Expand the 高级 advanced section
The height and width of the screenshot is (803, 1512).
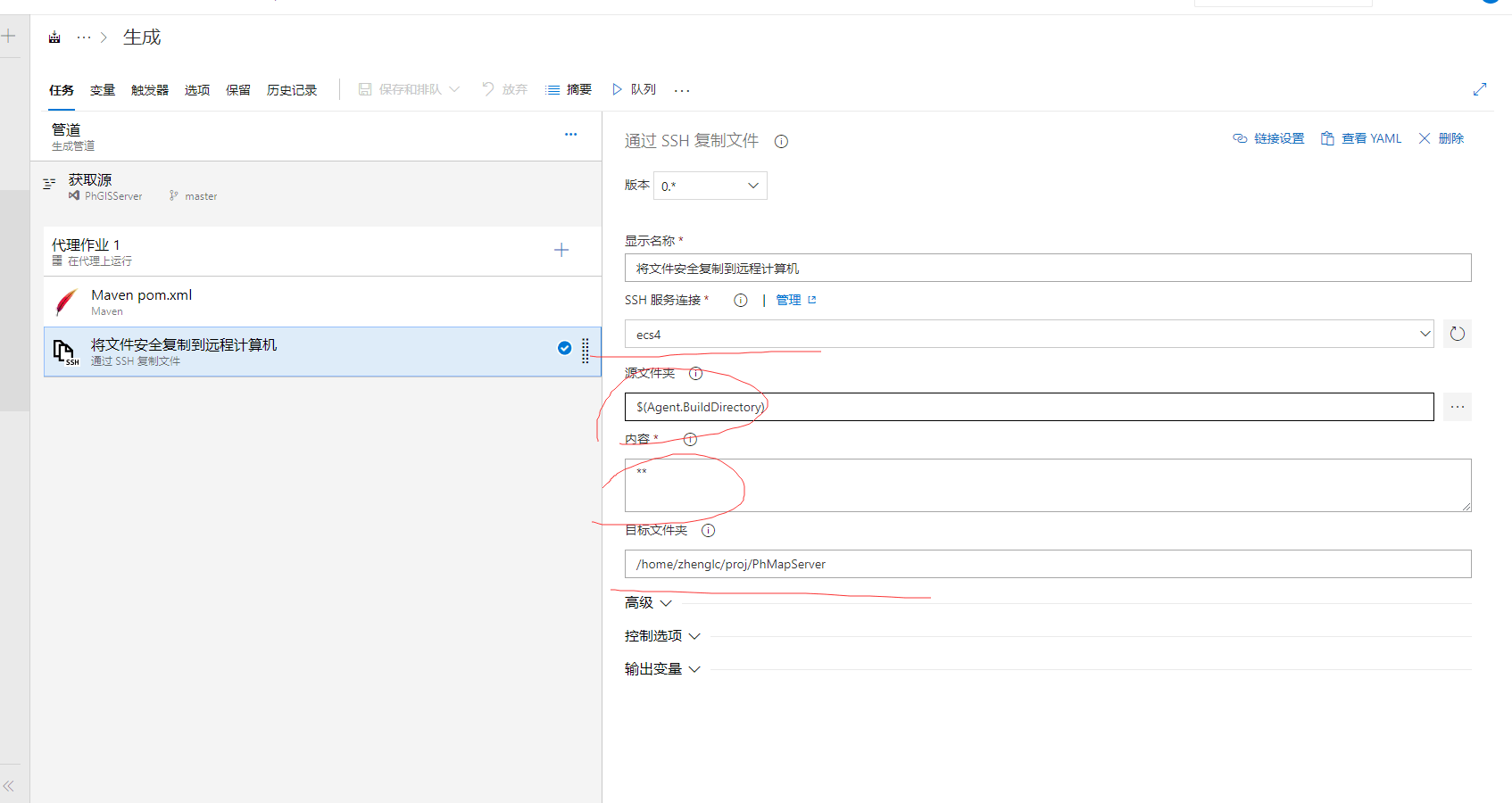pos(648,603)
